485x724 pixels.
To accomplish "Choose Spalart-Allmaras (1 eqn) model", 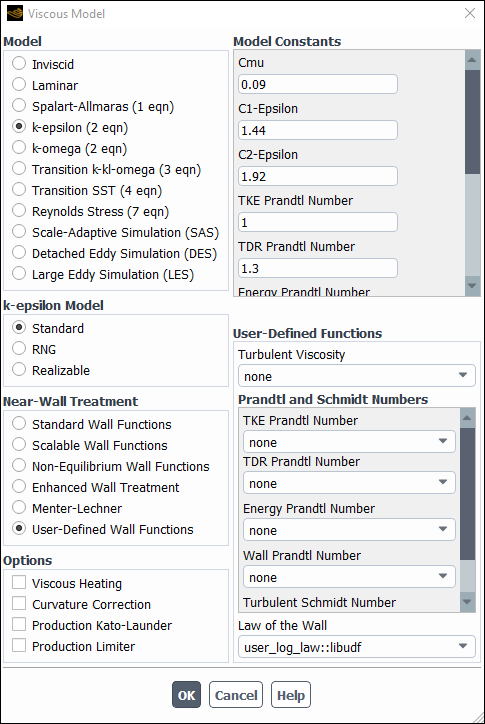I will [x=19, y=105].
